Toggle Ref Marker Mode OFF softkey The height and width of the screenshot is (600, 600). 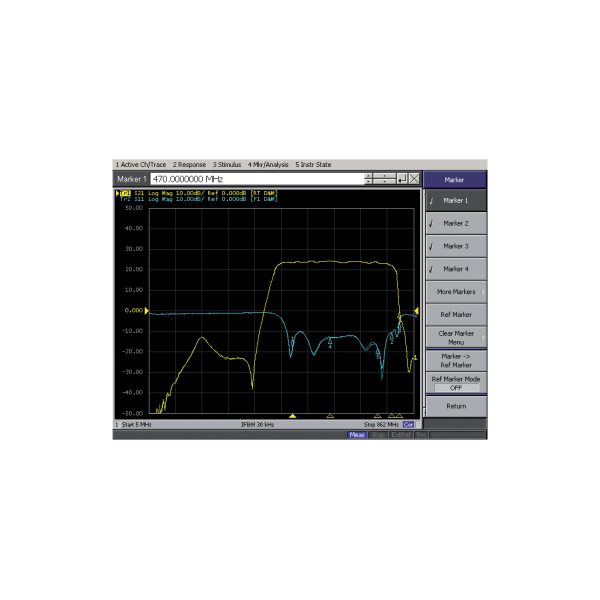456,383
